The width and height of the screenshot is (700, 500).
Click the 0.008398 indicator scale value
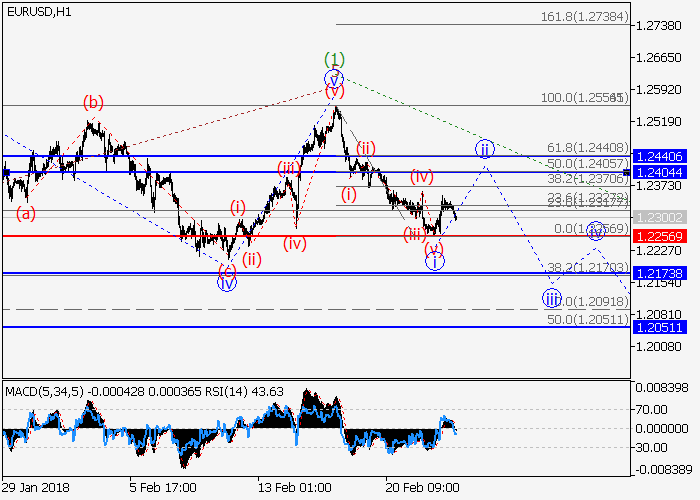pos(662,388)
